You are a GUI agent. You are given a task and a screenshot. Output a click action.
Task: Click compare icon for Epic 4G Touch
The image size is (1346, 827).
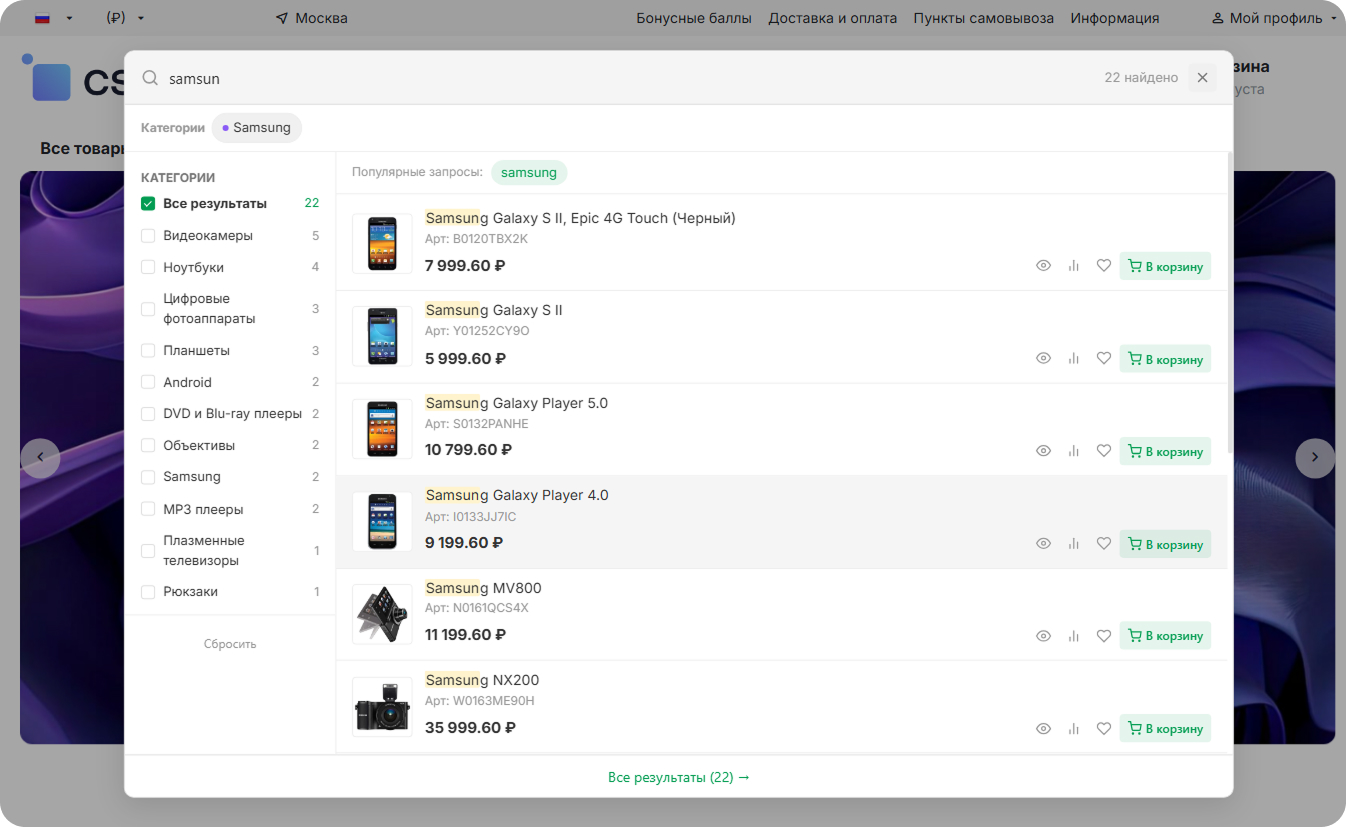click(1074, 266)
